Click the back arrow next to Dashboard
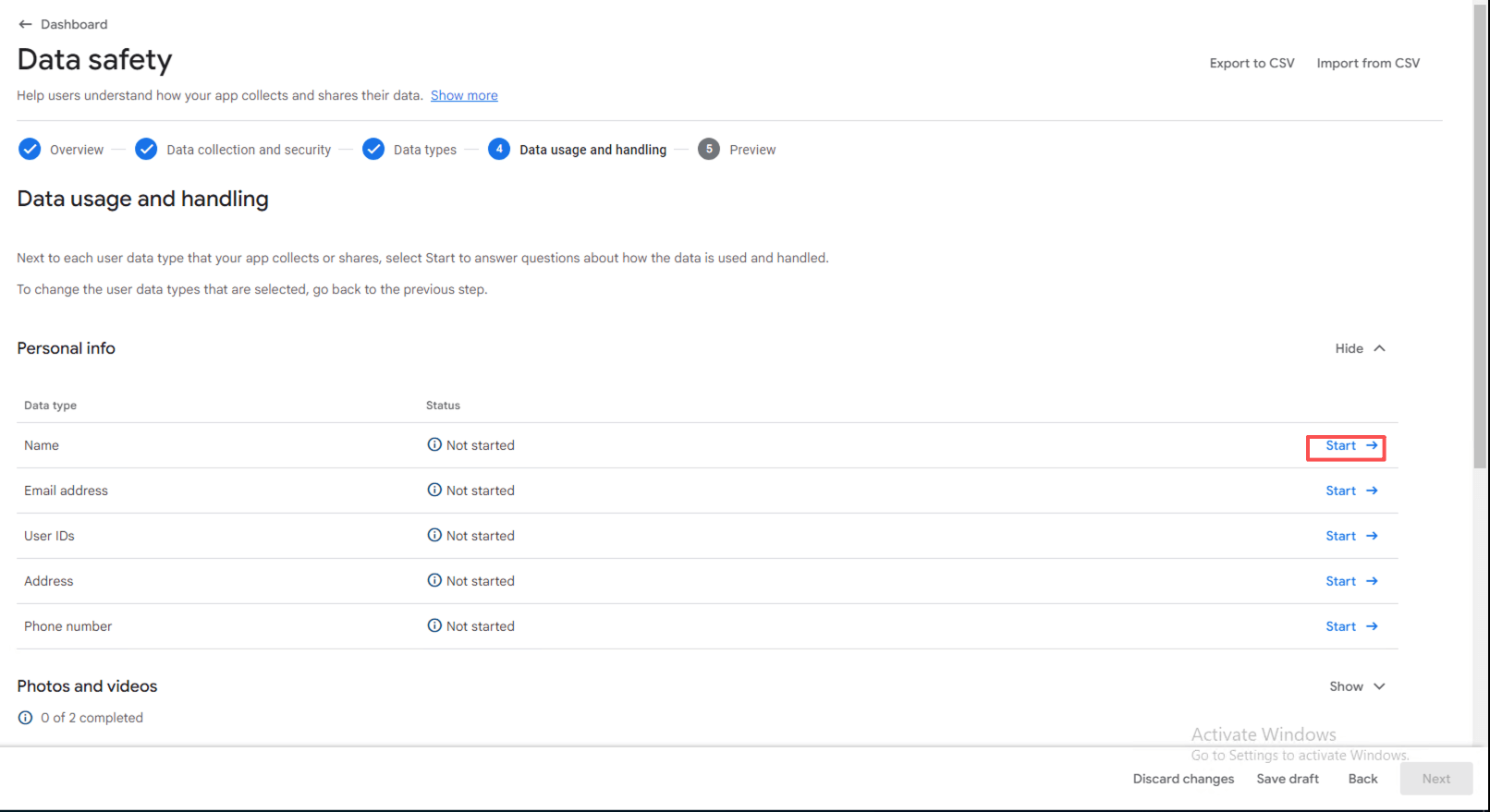The height and width of the screenshot is (812, 1490). tap(25, 24)
